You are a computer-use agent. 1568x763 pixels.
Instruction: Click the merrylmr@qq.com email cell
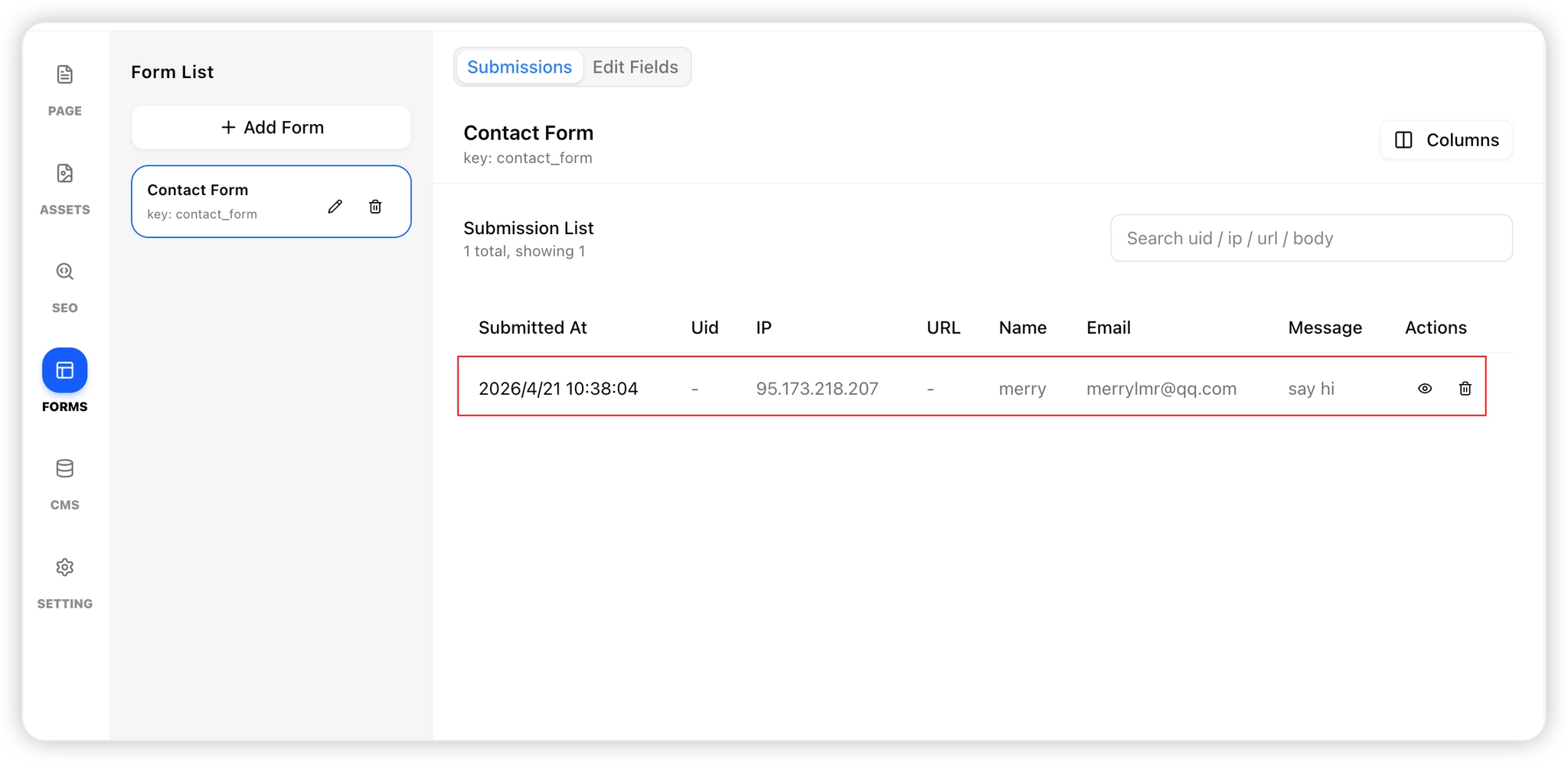(1161, 389)
